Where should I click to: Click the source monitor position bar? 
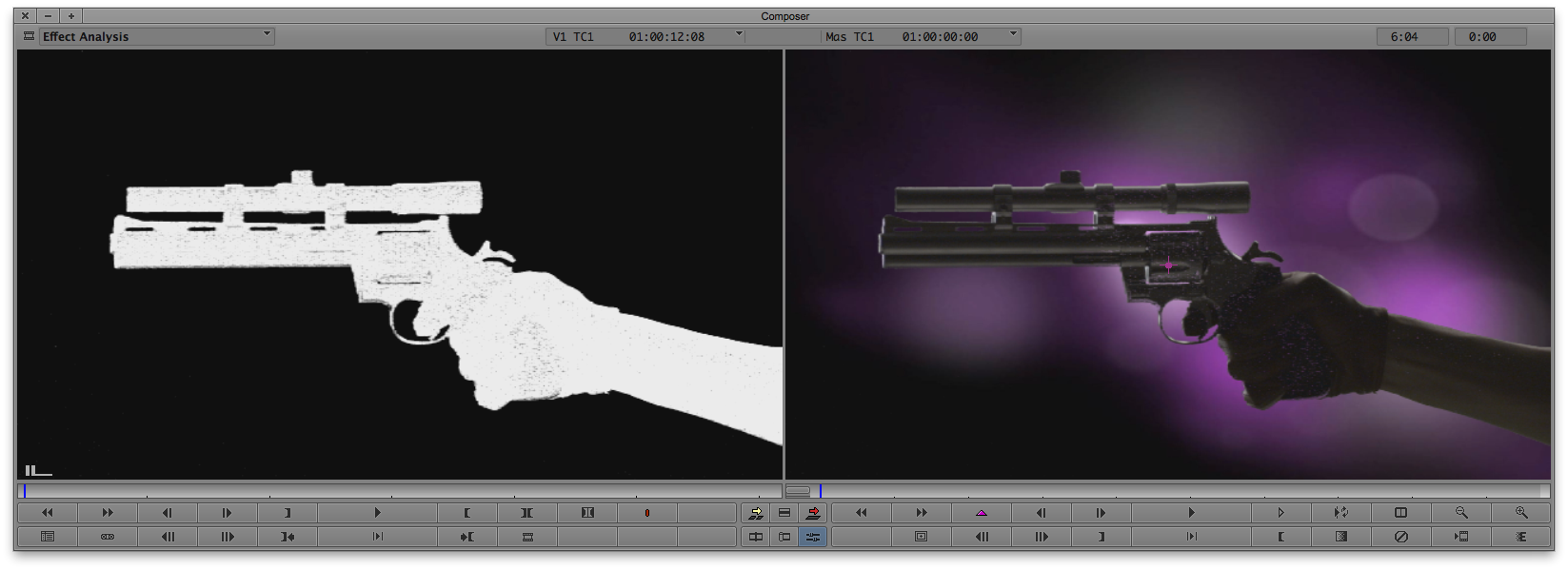tap(400, 491)
